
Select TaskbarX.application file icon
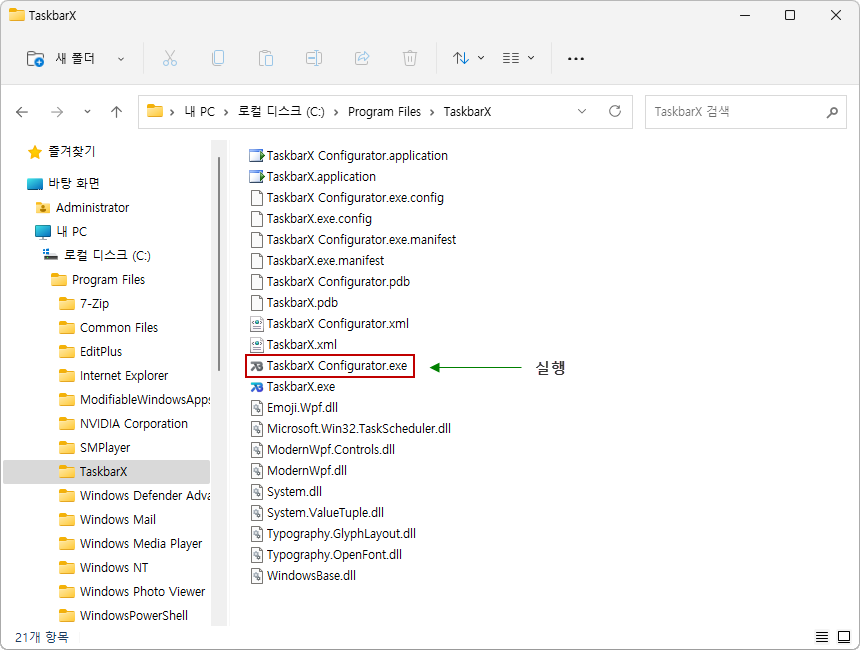257,177
